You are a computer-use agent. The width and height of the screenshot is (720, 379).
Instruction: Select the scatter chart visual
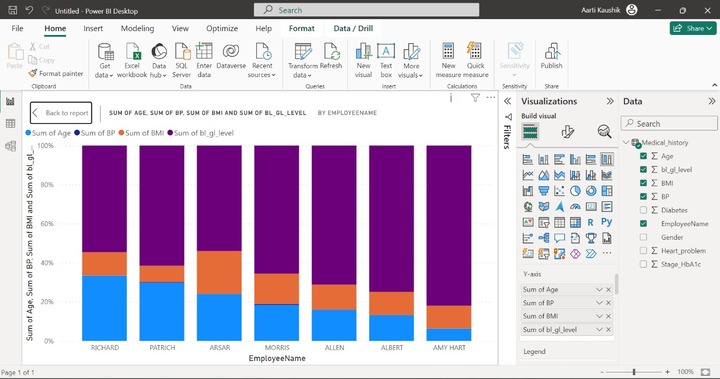tap(559, 191)
